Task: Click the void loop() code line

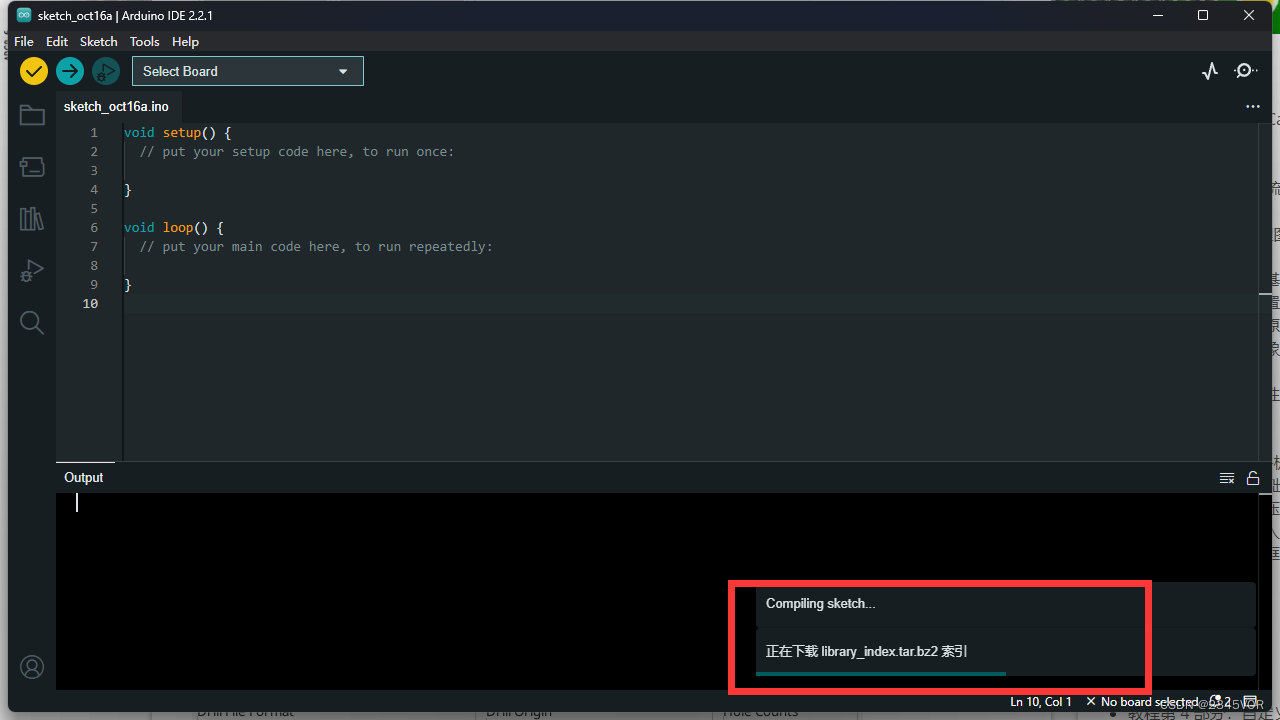Action: tap(174, 228)
